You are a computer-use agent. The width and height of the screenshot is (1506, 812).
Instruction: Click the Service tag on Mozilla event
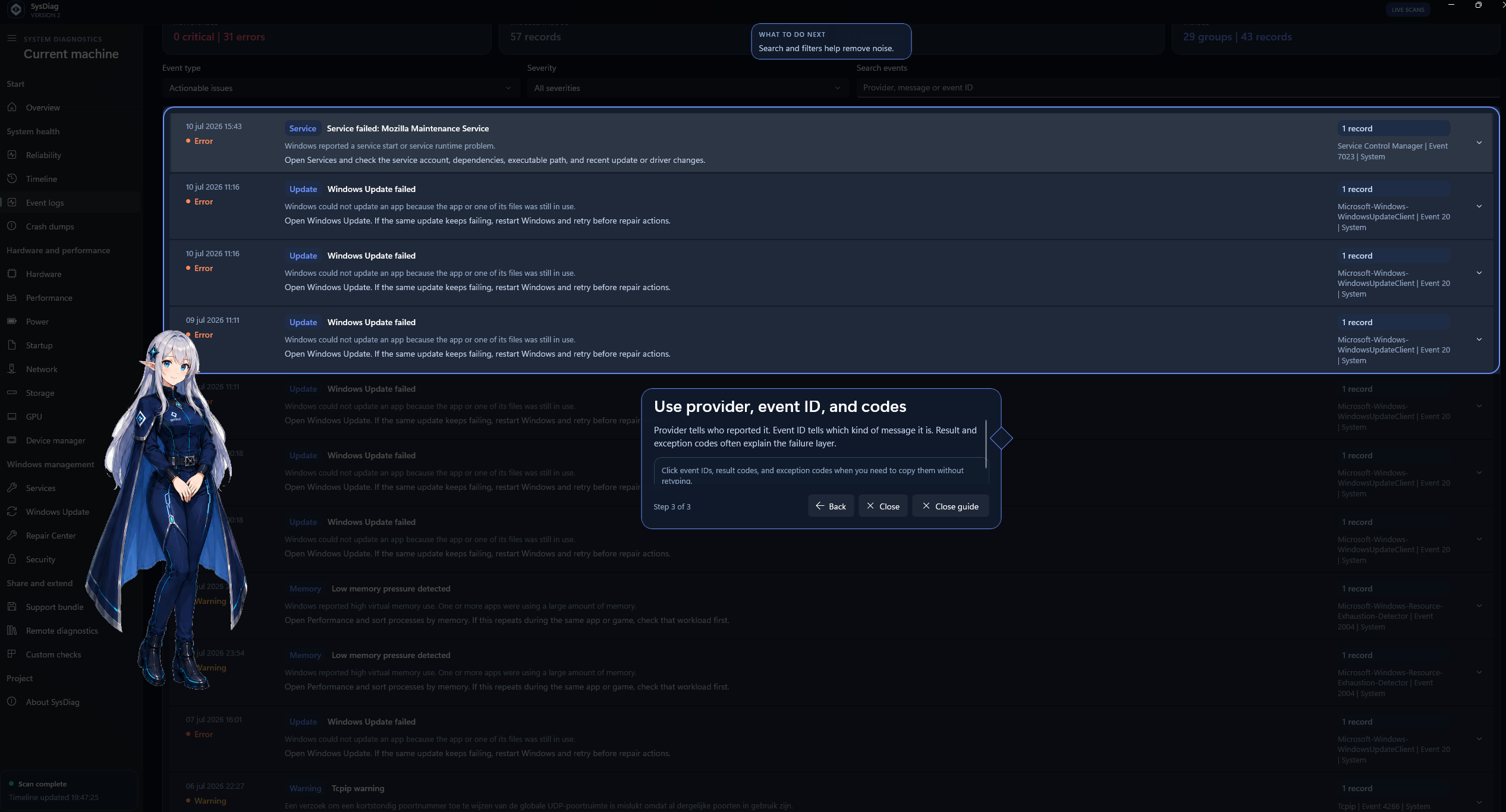coord(303,128)
